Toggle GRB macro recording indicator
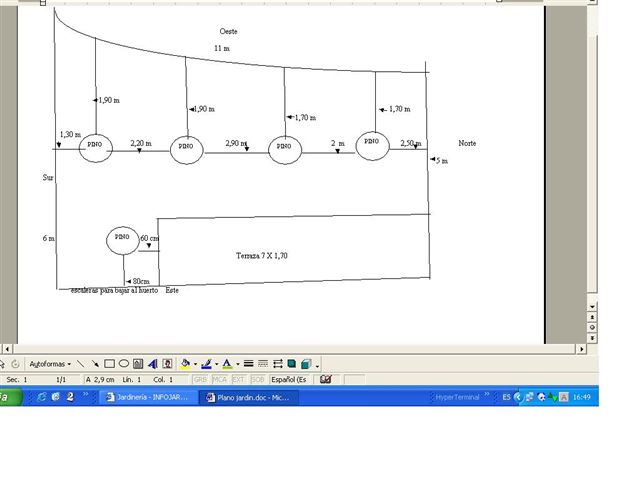The height and width of the screenshot is (480, 640). (200, 380)
